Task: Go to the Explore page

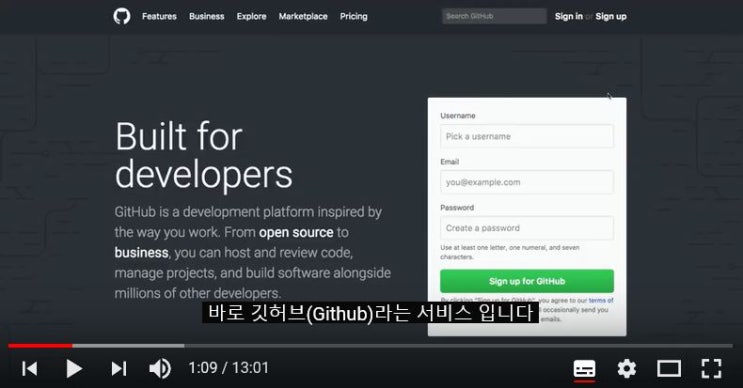Action: click(x=252, y=16)
